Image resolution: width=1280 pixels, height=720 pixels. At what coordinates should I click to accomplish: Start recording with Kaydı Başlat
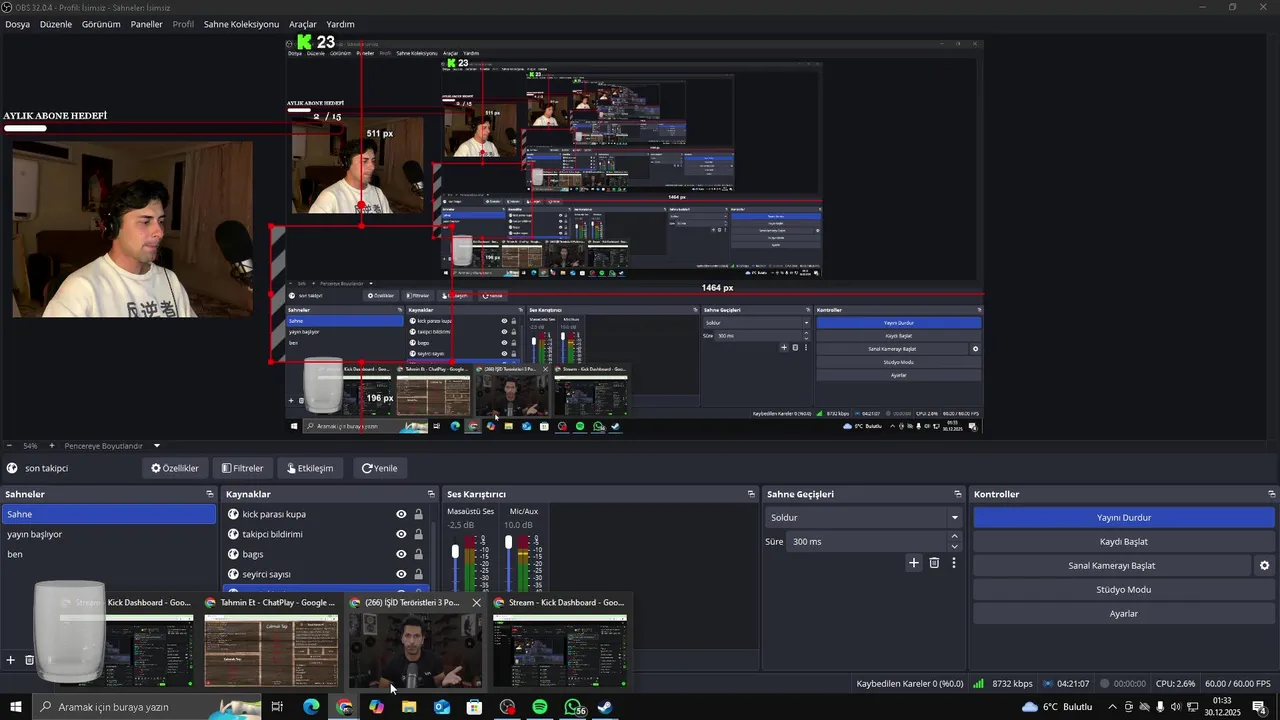[1124, 542]
